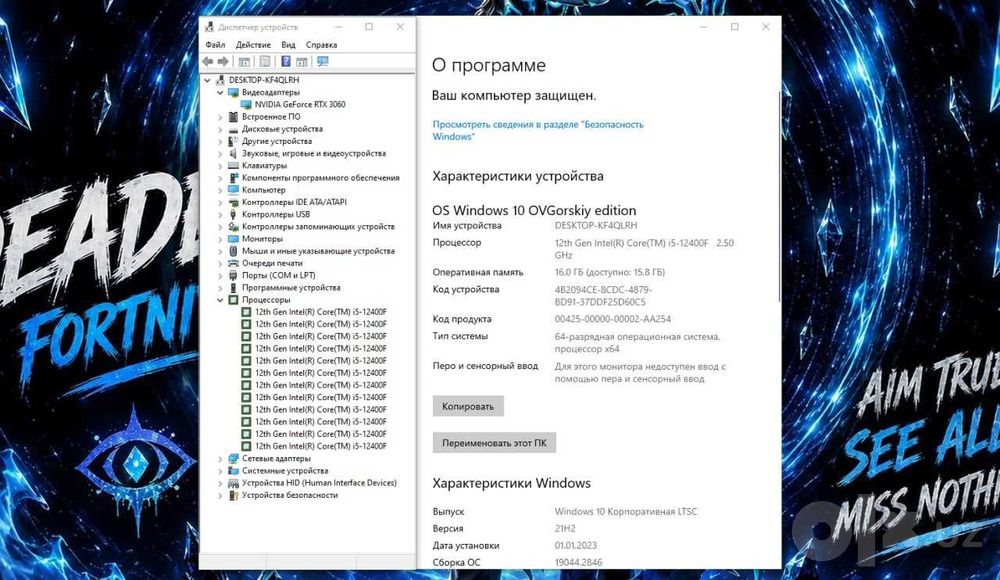
Task: Collapse the Процессоры branch
Action: click(x=220, y=300)
